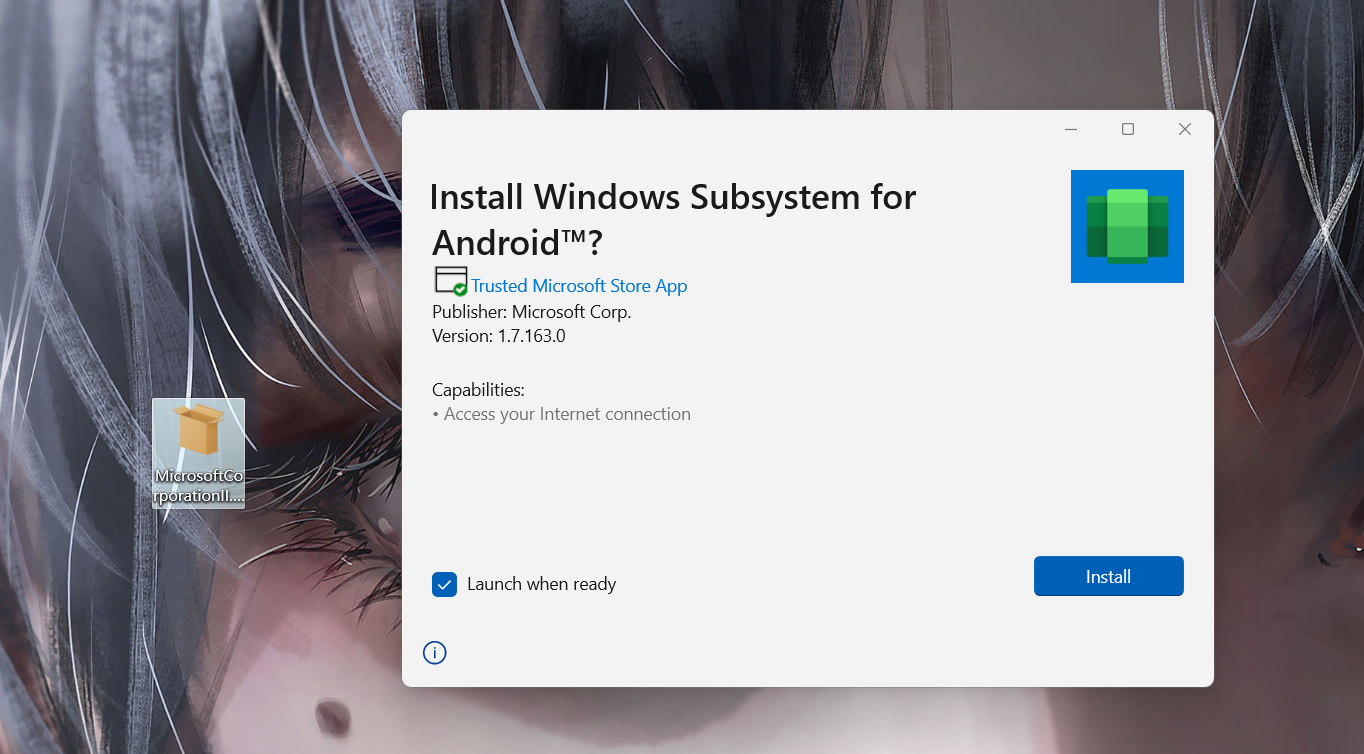This screenshot has width=1364, height=754.
Task: Select the MicrosoftCorporationII package on desktop
Action: coord(198,453)
